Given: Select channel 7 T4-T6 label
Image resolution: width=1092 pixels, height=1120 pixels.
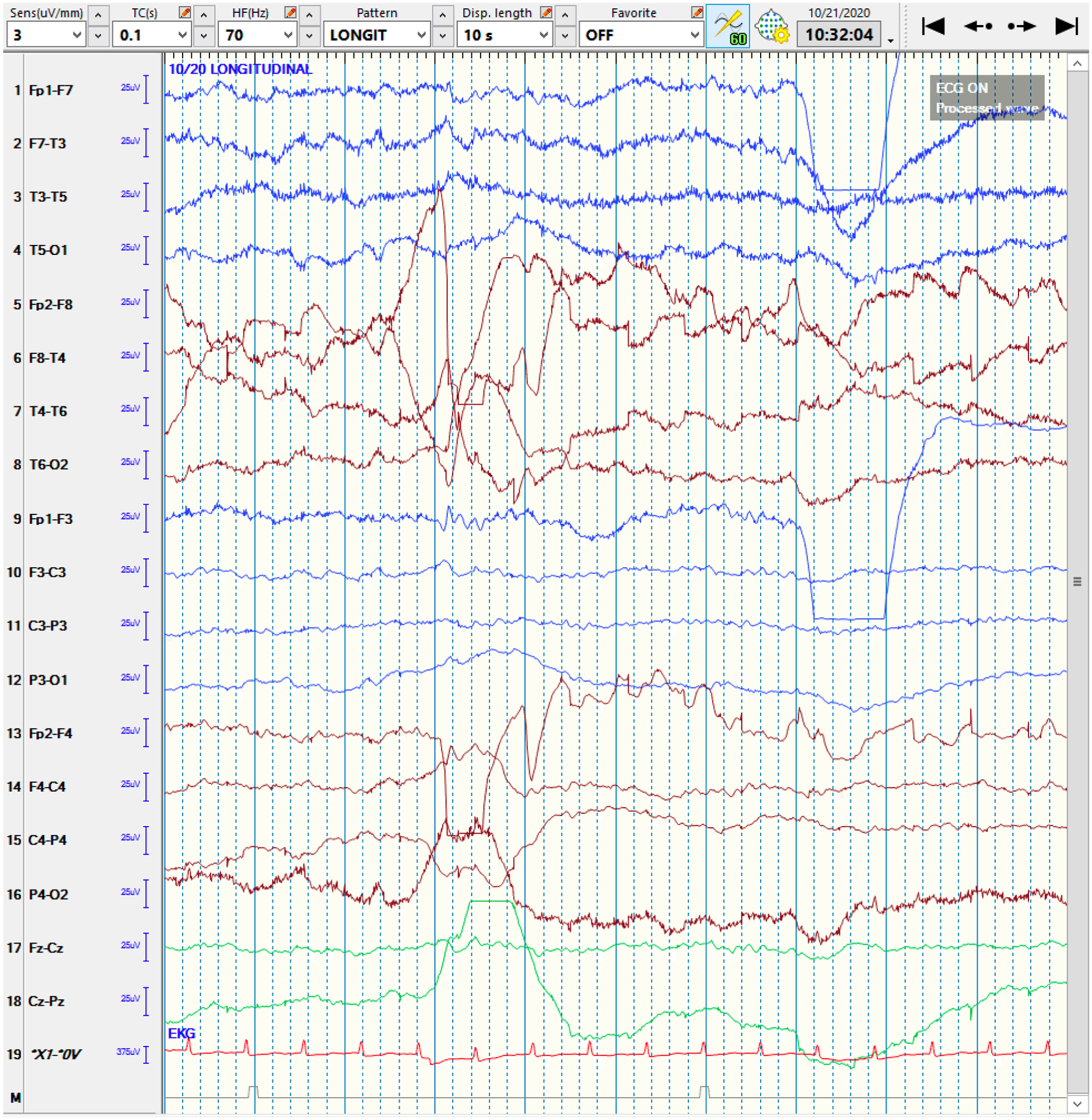Looking at the screenshot, I should [48, 411].
